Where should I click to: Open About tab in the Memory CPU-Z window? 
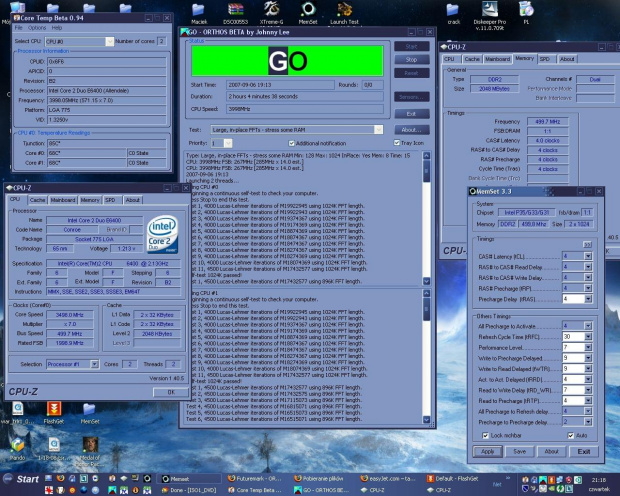click(567, 59)
